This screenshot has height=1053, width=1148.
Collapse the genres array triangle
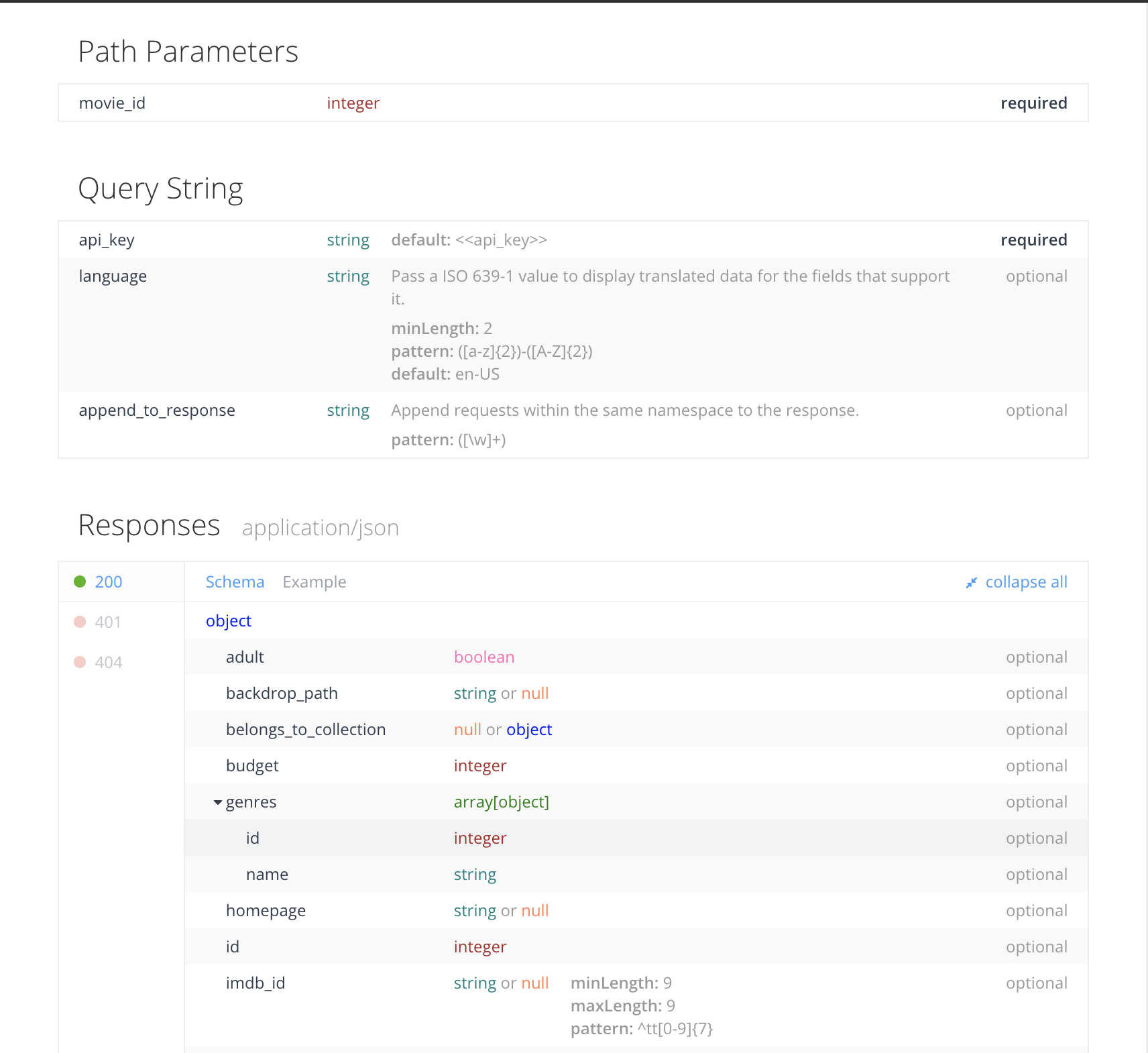click(x=217, y=802)
